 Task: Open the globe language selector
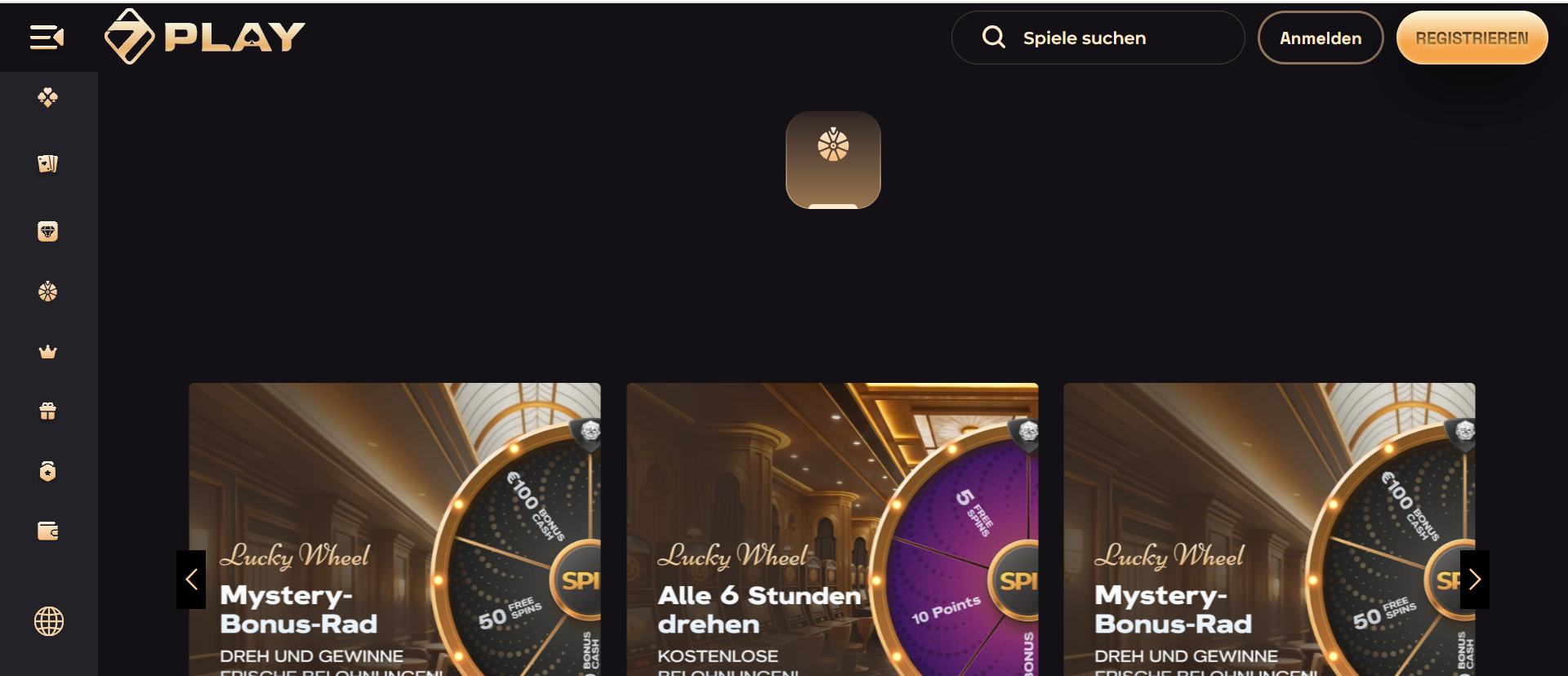pyautogui.click(x=49, y=621)
